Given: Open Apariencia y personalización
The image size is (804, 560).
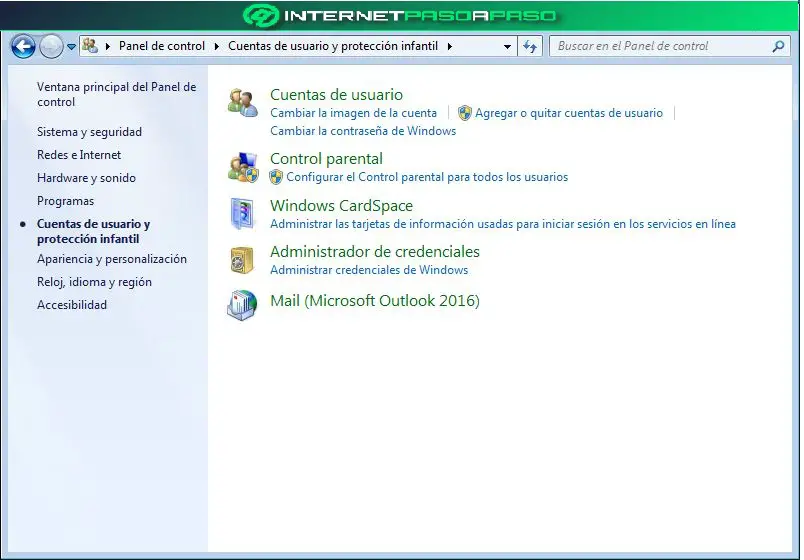Looking at the screenshot, I should pyautogui.click(x=112, y=259).
